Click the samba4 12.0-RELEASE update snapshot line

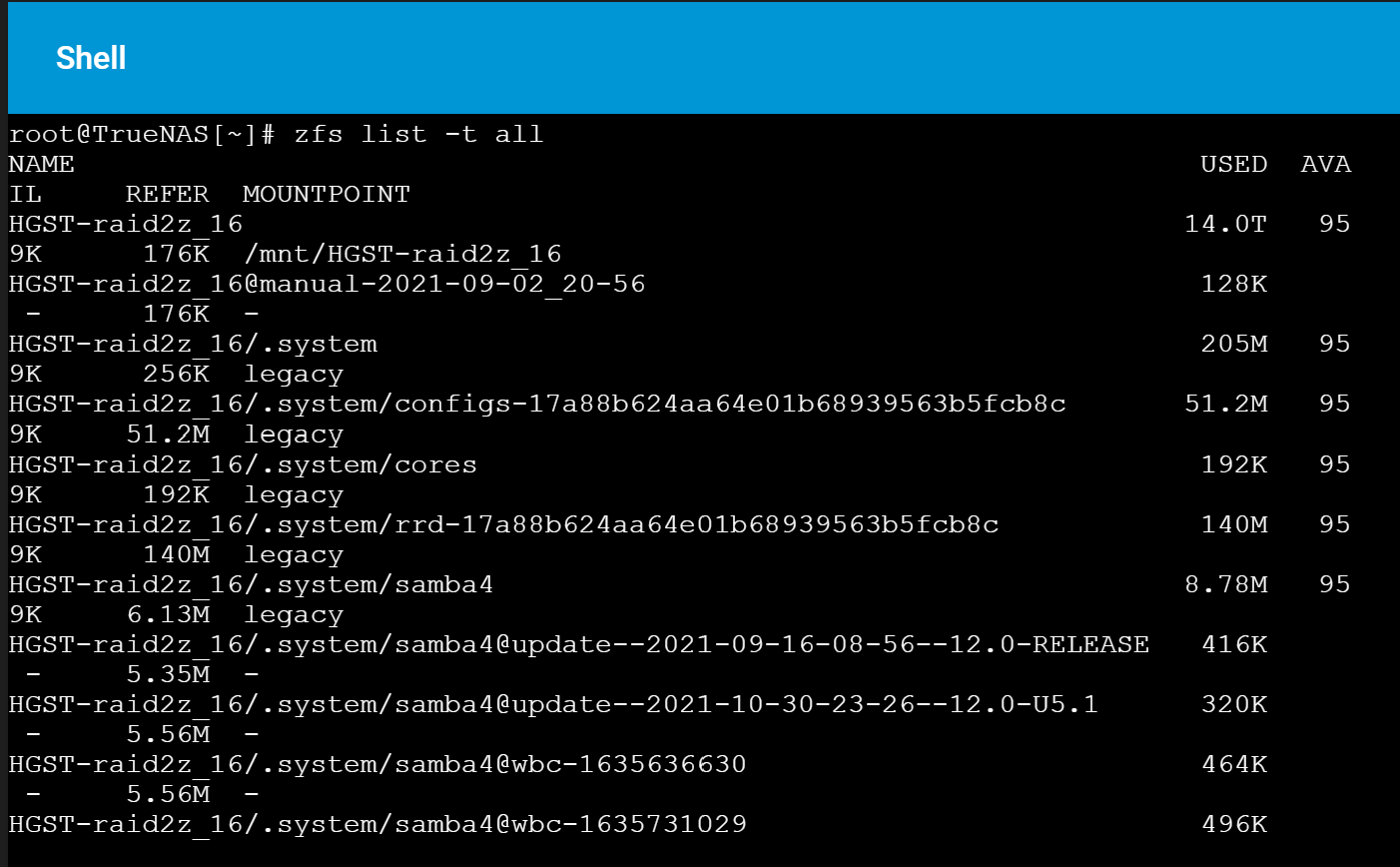click(579, 644)
